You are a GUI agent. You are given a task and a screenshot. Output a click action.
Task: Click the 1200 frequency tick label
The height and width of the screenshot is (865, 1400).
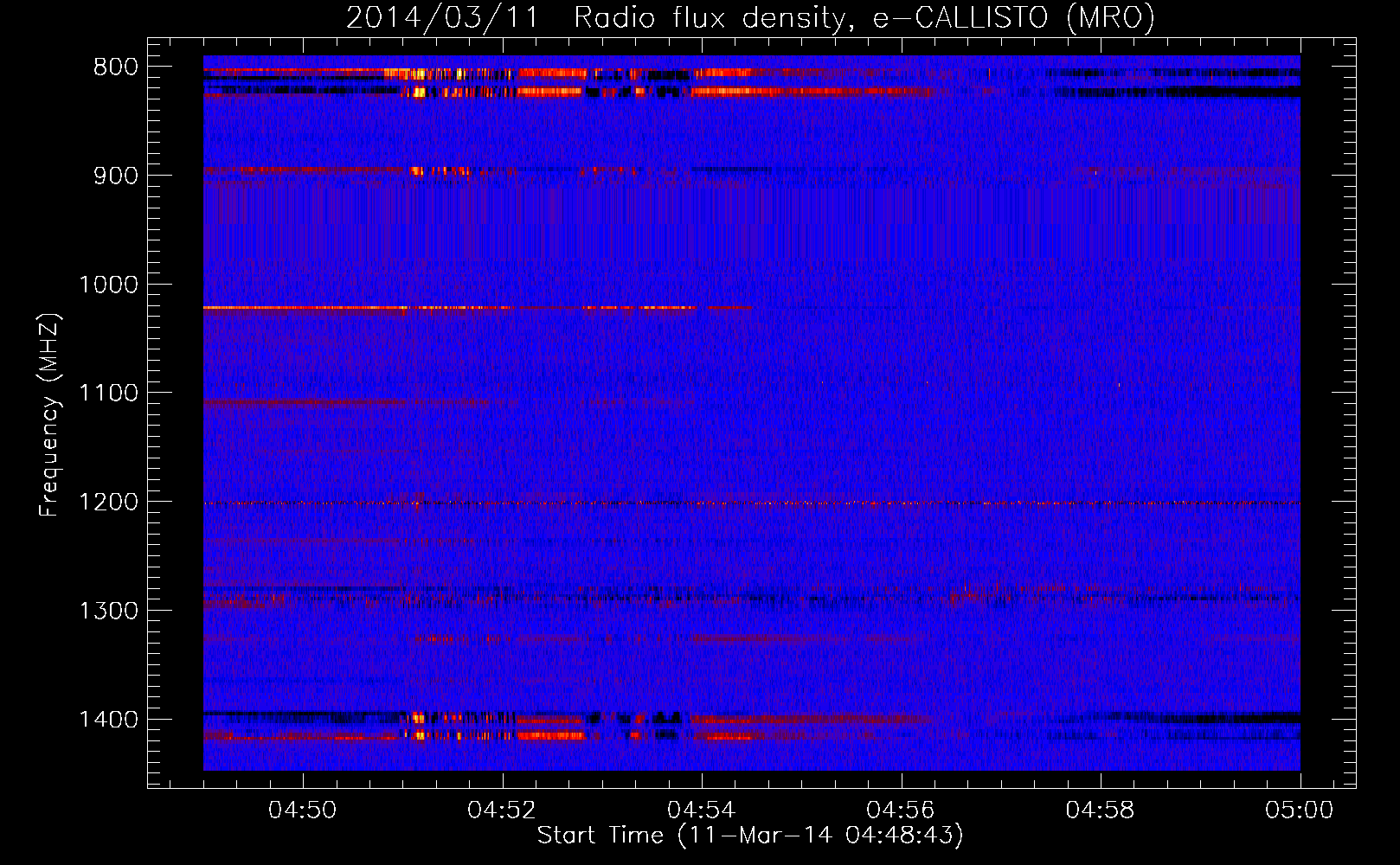point(108,503)
